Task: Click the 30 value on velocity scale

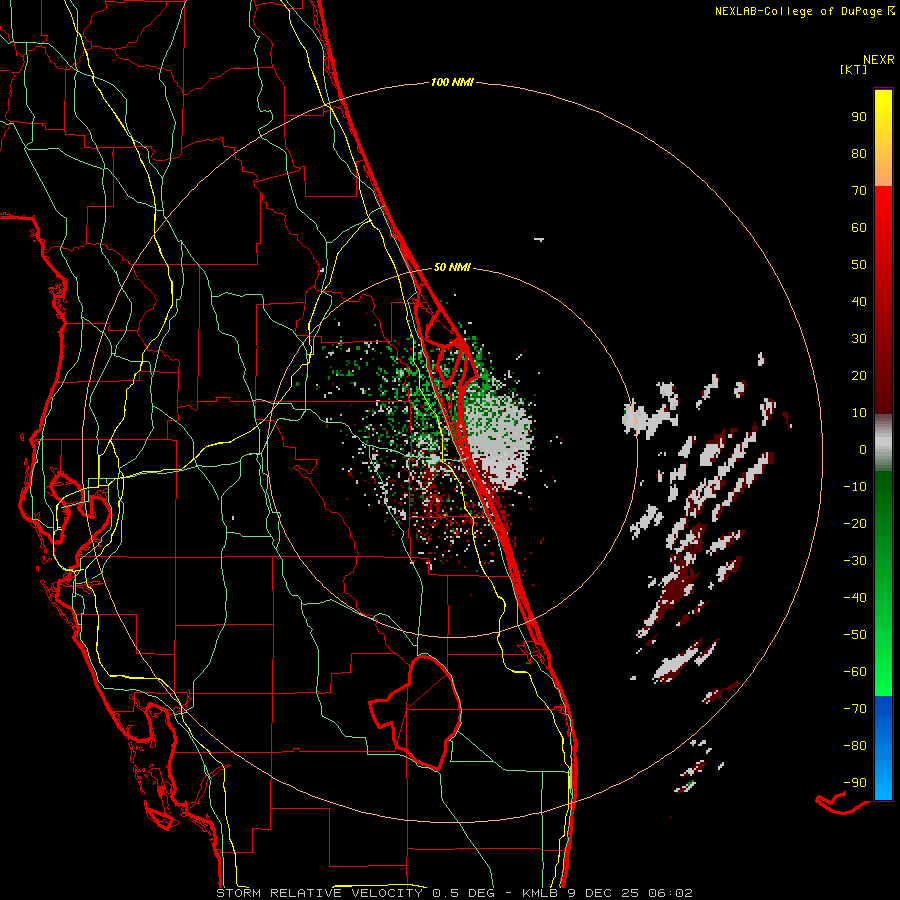Action: point(859,339)
